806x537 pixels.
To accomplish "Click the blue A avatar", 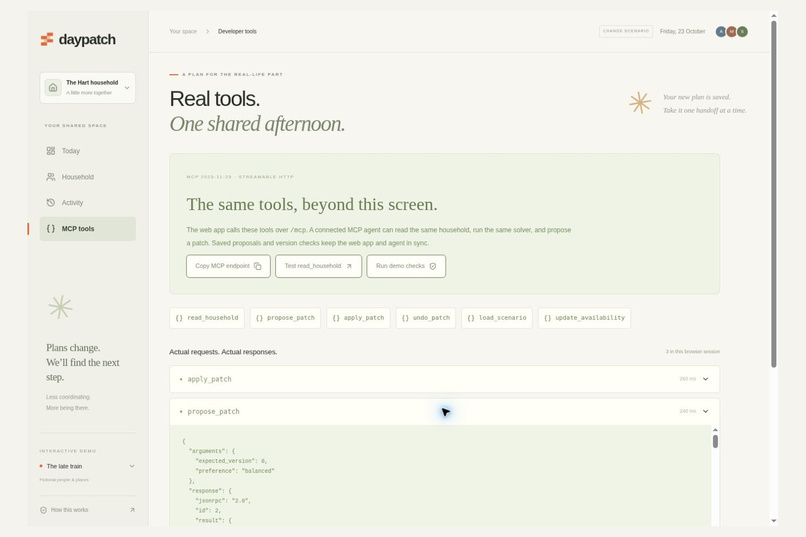I will [x=721, y=32].
